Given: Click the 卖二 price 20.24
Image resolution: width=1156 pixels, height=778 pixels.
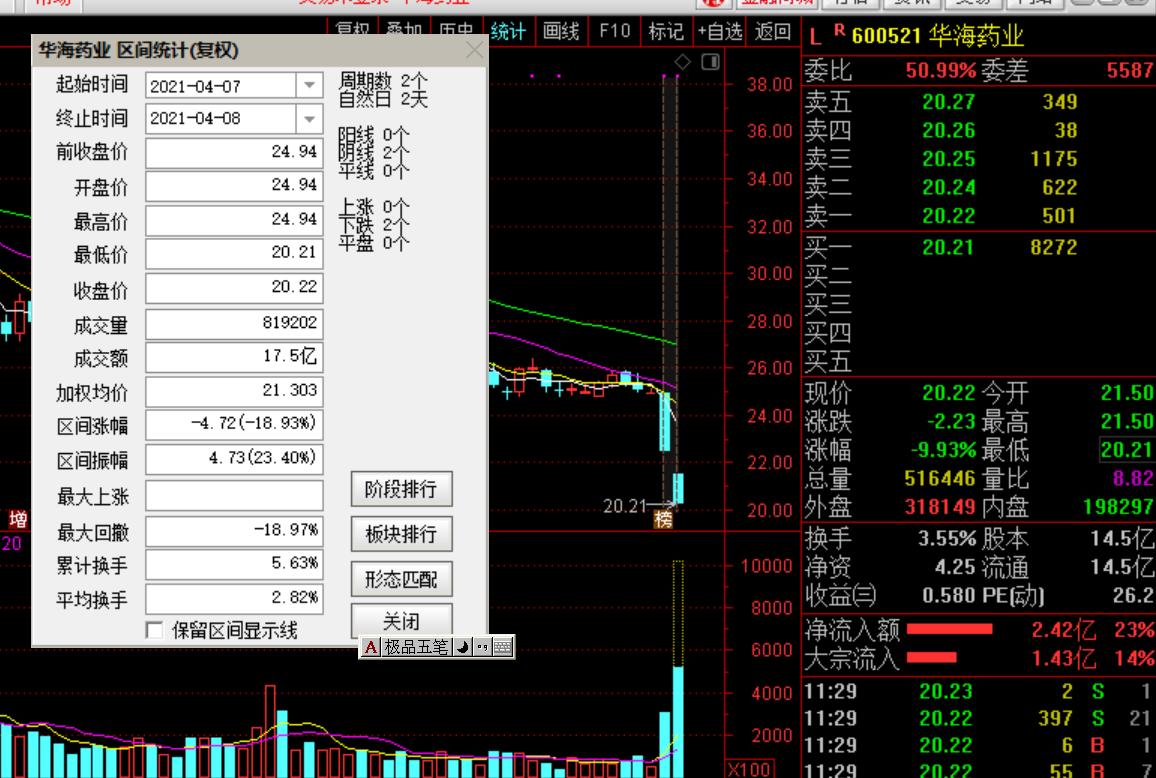Looking at the screenshot, I should (948, 188).
